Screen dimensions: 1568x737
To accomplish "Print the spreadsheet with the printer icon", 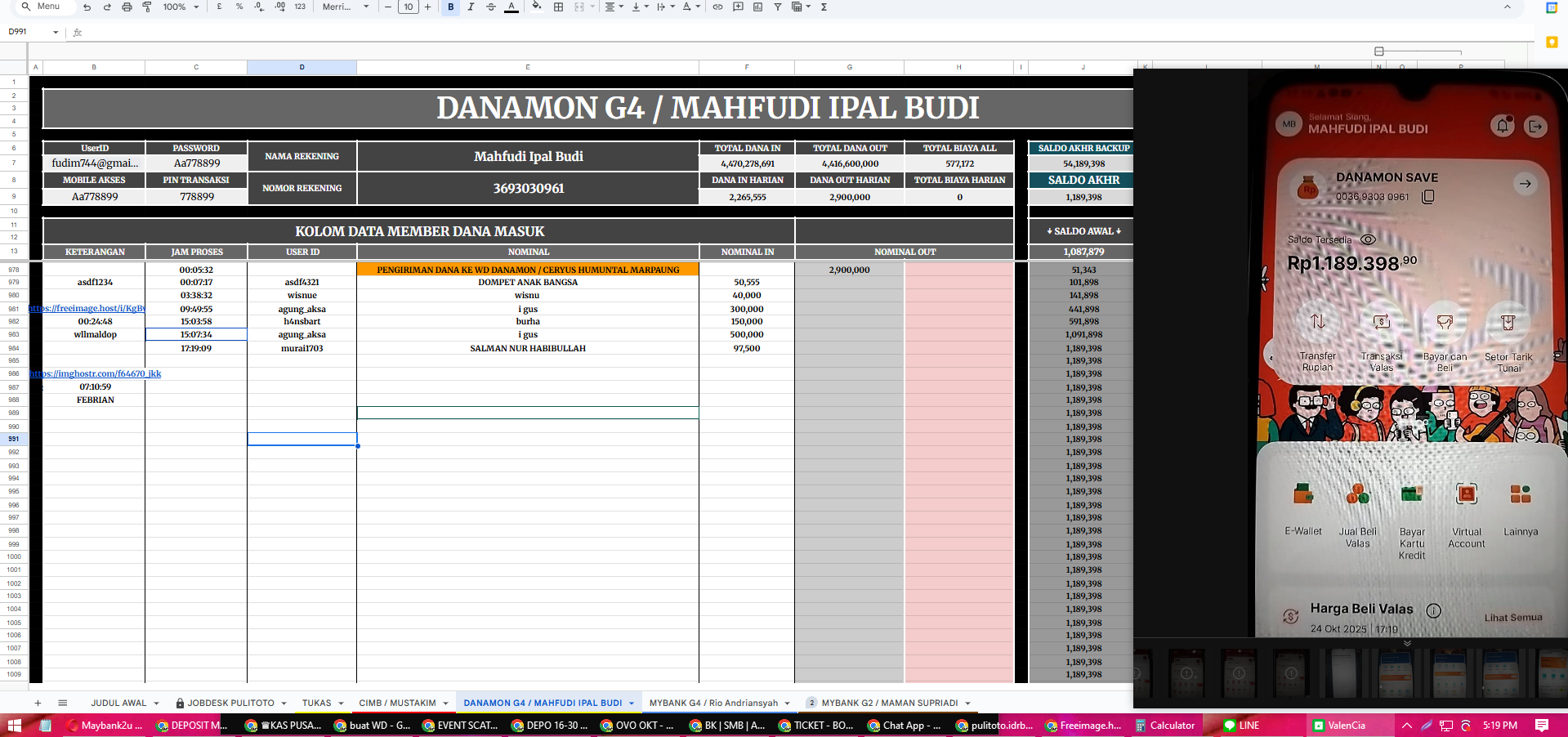I will [127, 7].
